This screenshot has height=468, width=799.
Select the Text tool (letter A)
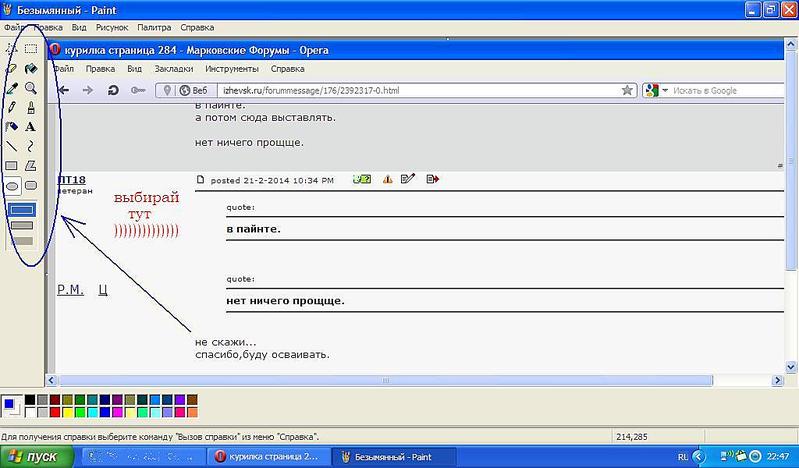31,126
